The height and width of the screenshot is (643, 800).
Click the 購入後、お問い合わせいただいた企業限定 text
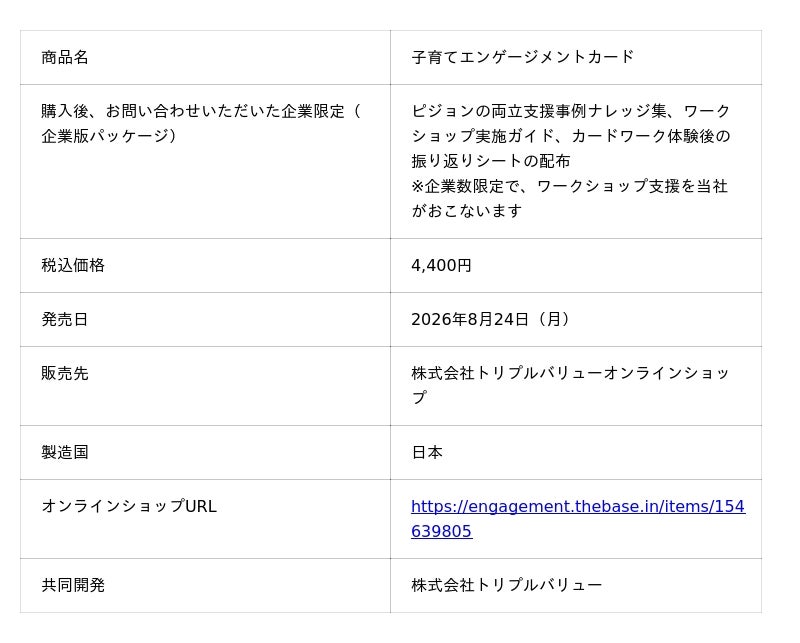click(193, 111)
